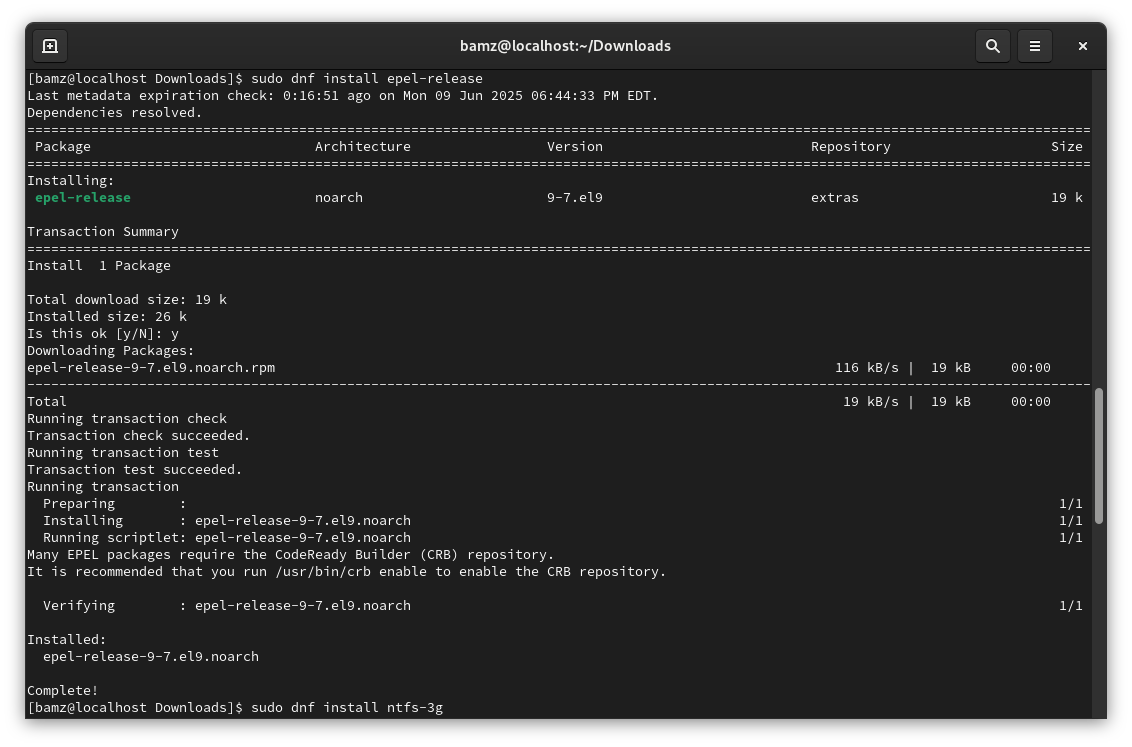Click the Repository column header
The image size is (1132, 747).
(850, 147)
